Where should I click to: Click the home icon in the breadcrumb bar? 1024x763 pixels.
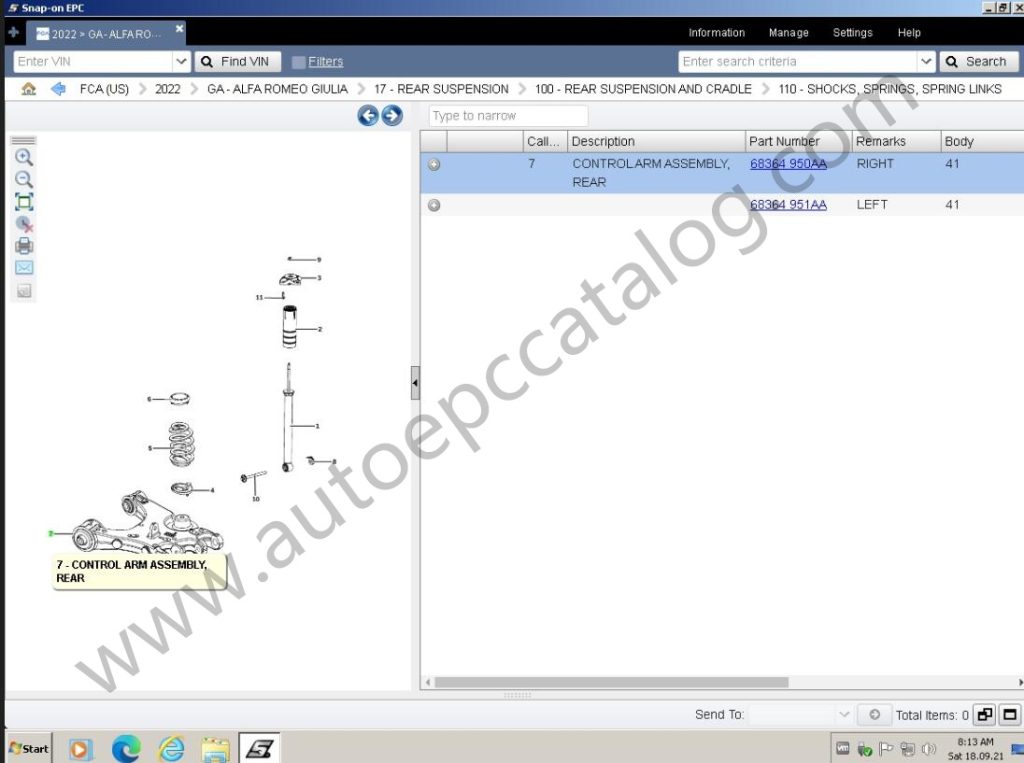[28, 88]
